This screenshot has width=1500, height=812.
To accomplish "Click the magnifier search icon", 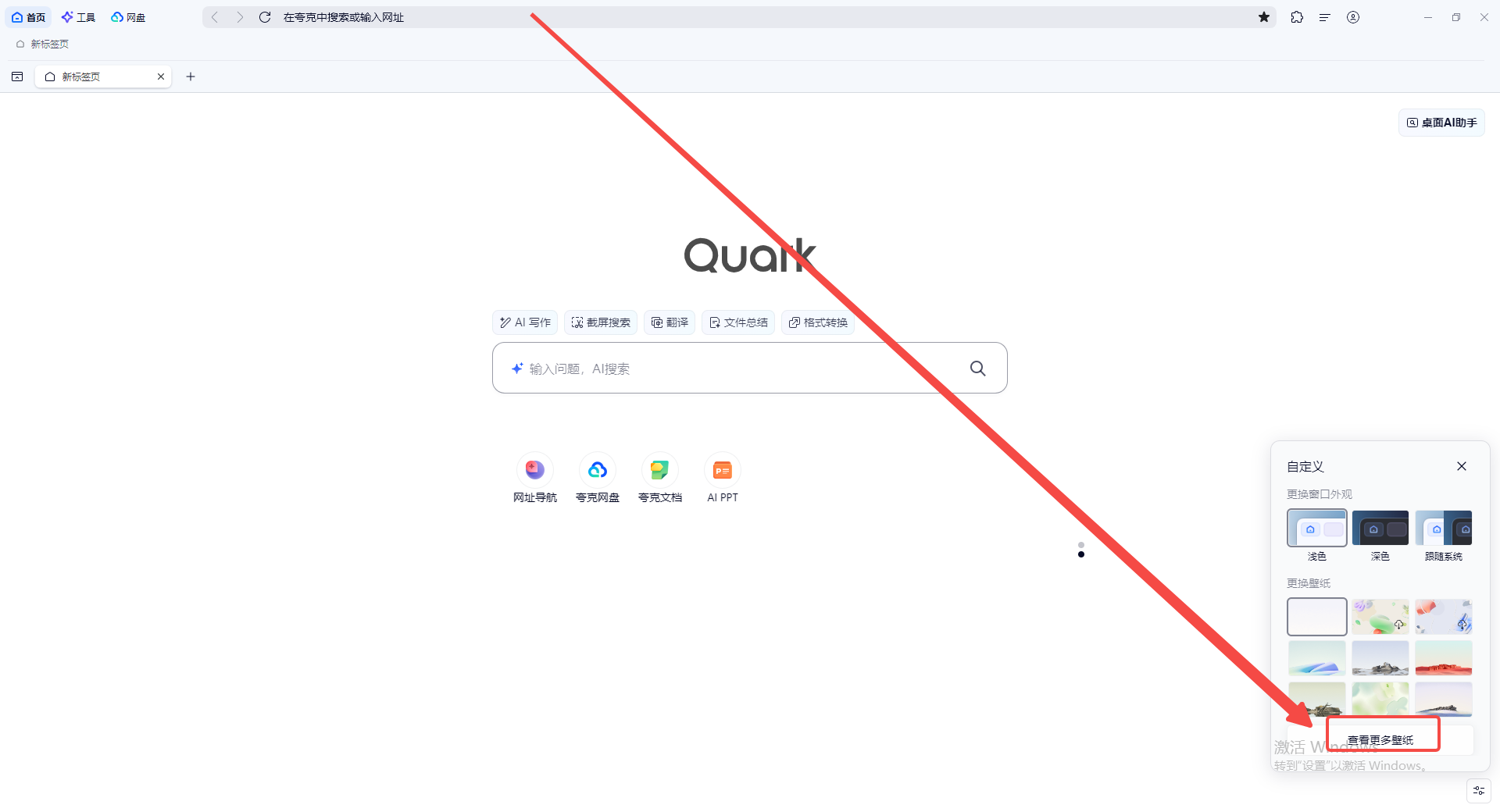I will tap(977, 369).
